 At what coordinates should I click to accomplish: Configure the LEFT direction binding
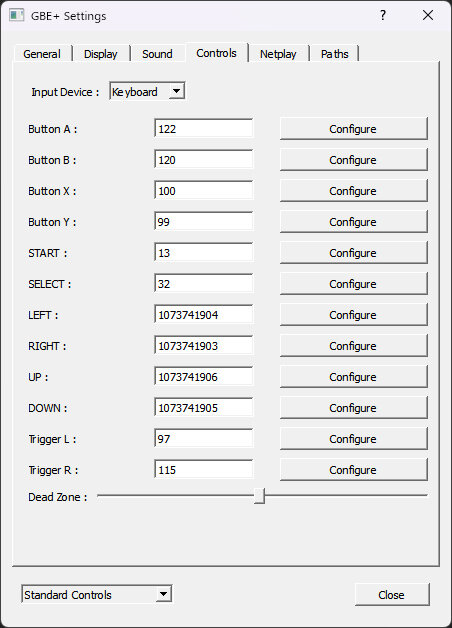point(354,315)
